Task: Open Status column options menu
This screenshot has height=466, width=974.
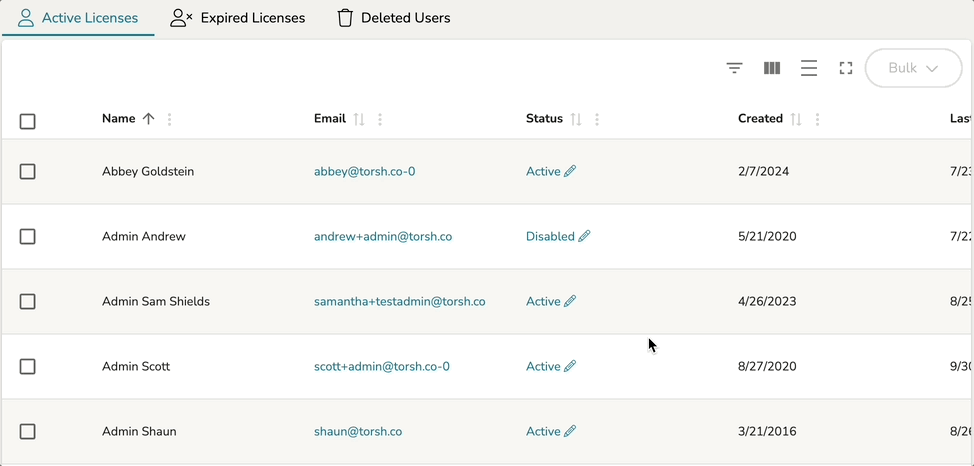Action: tap(597, 119)
